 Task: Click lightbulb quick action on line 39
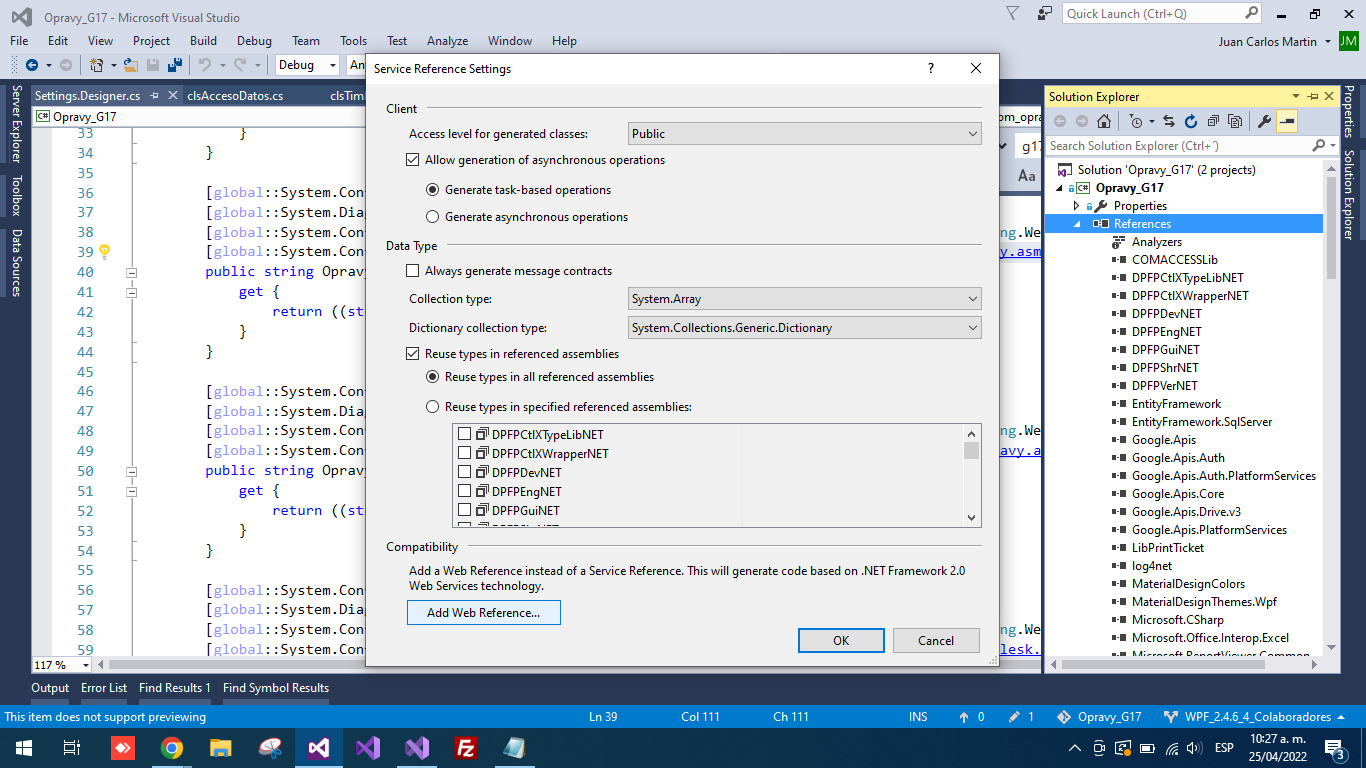click(x=104, y=252)
